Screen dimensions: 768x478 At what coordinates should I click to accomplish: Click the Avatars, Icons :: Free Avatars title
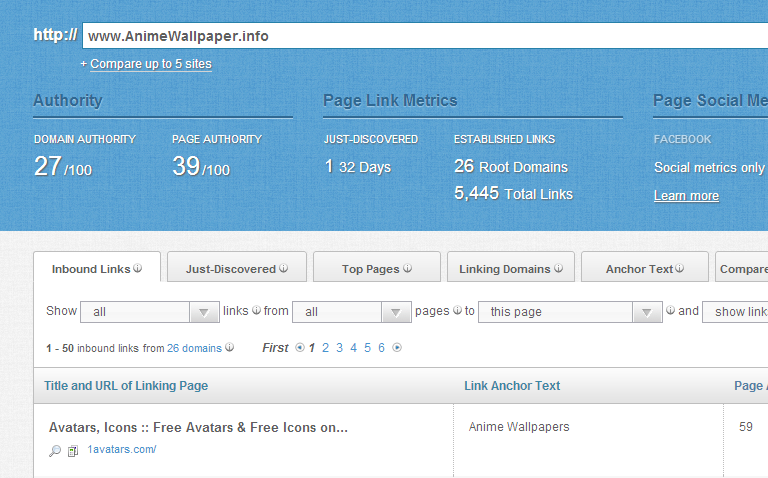tap(198, 428)
